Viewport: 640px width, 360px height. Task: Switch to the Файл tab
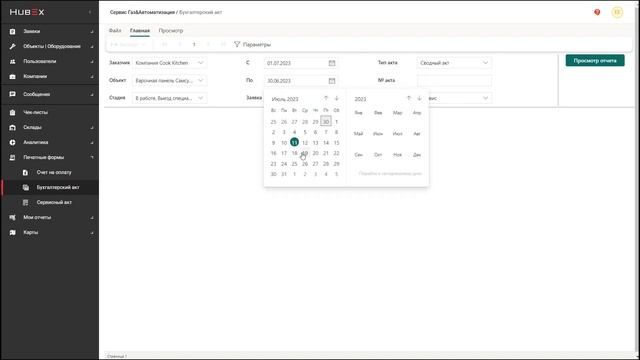[115, 31]
